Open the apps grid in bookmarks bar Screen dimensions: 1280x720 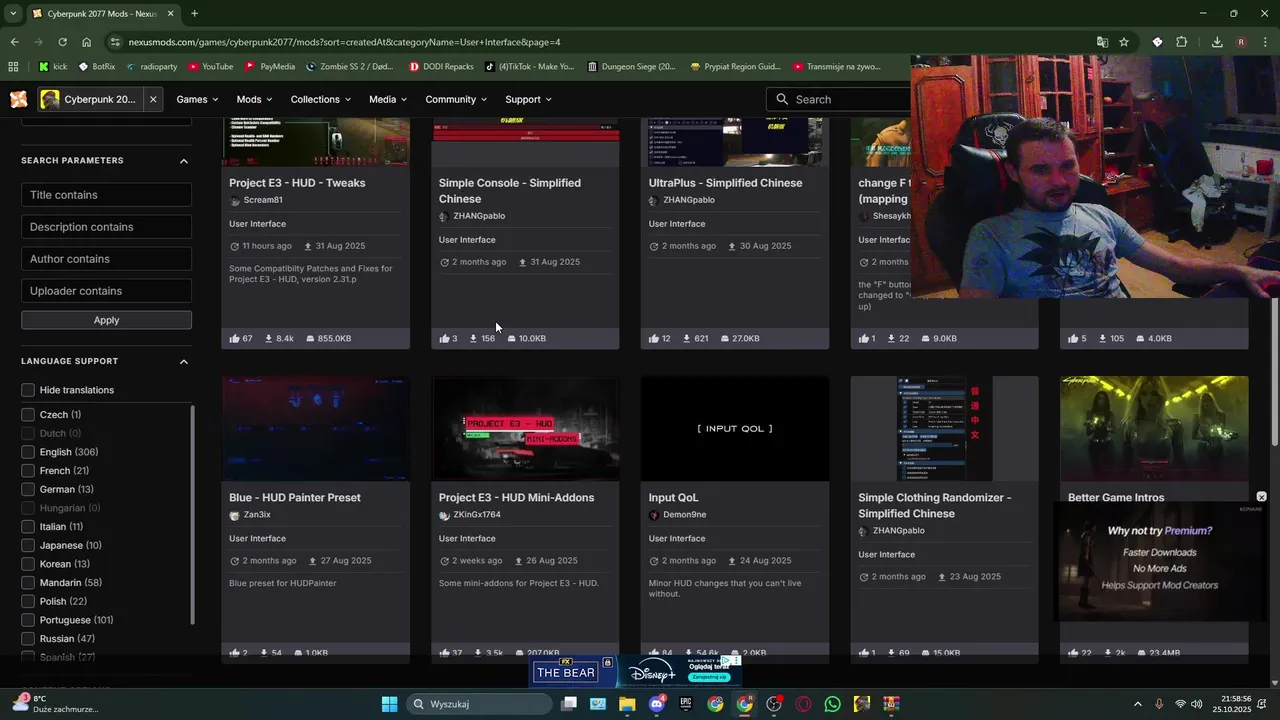[x=13, y=67]
